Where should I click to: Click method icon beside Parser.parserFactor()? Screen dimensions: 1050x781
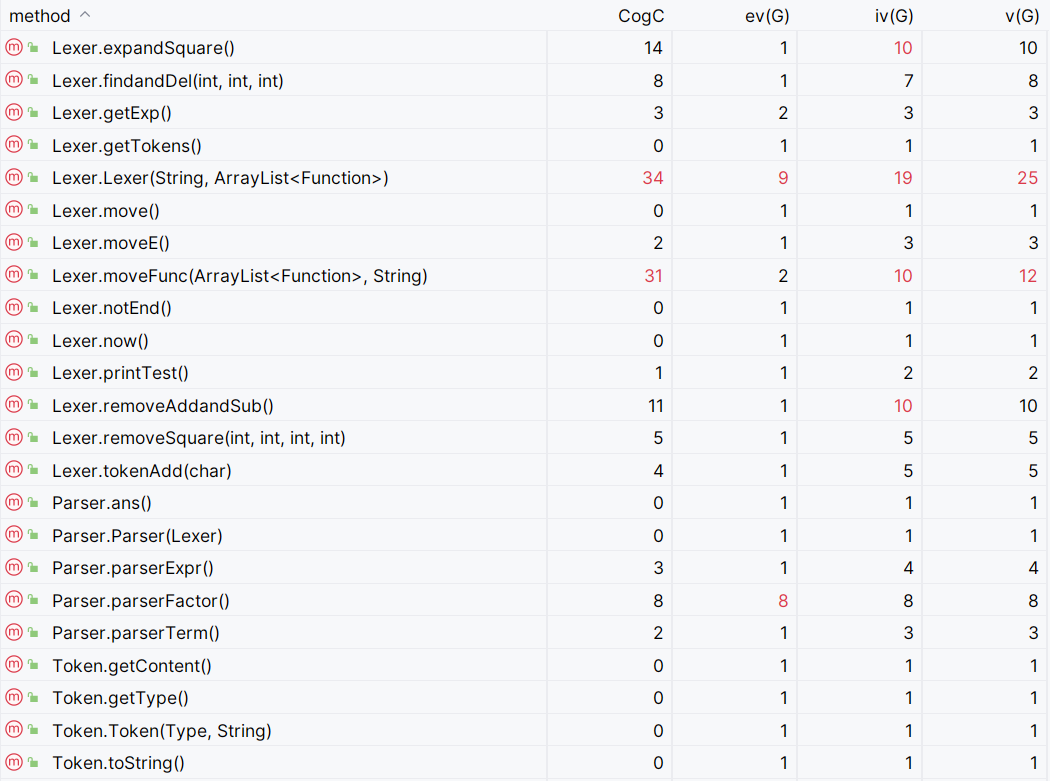pyautogui.click(x=14, y=600)
